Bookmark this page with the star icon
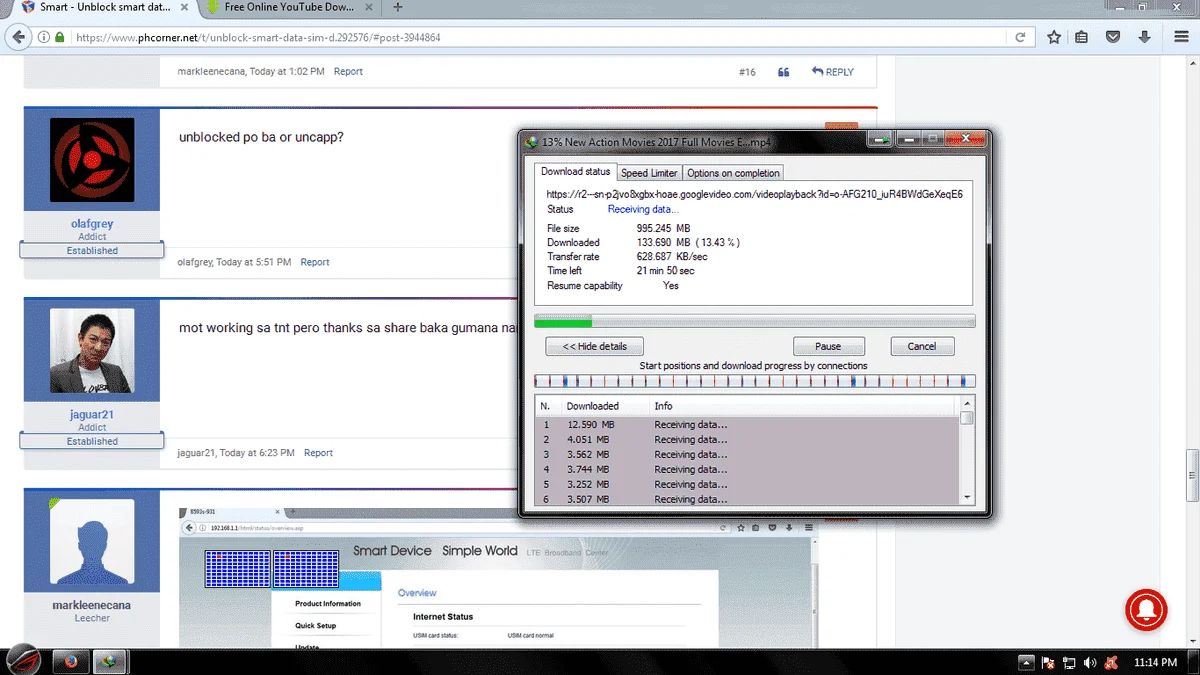 click(1054, 38)
